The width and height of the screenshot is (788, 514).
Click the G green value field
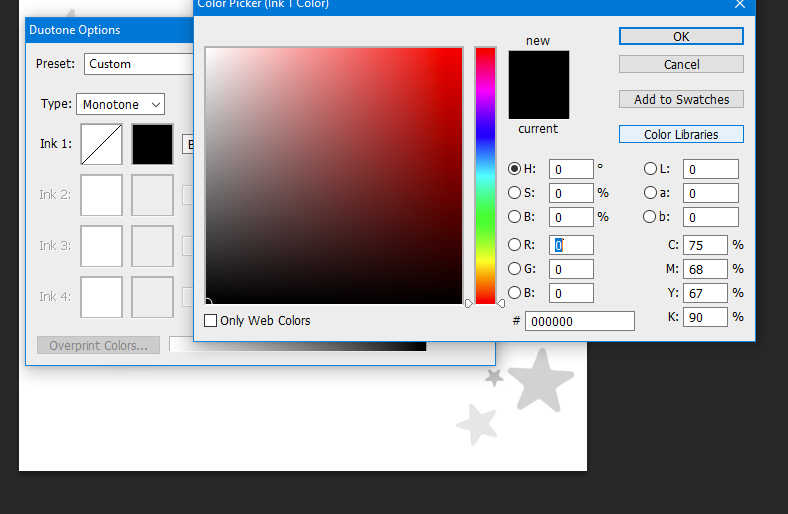pos(571,269)
